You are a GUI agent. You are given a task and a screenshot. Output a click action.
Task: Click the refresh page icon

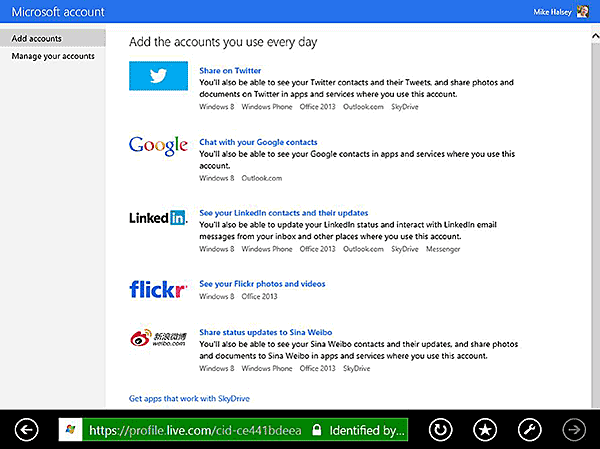[438, 430]
